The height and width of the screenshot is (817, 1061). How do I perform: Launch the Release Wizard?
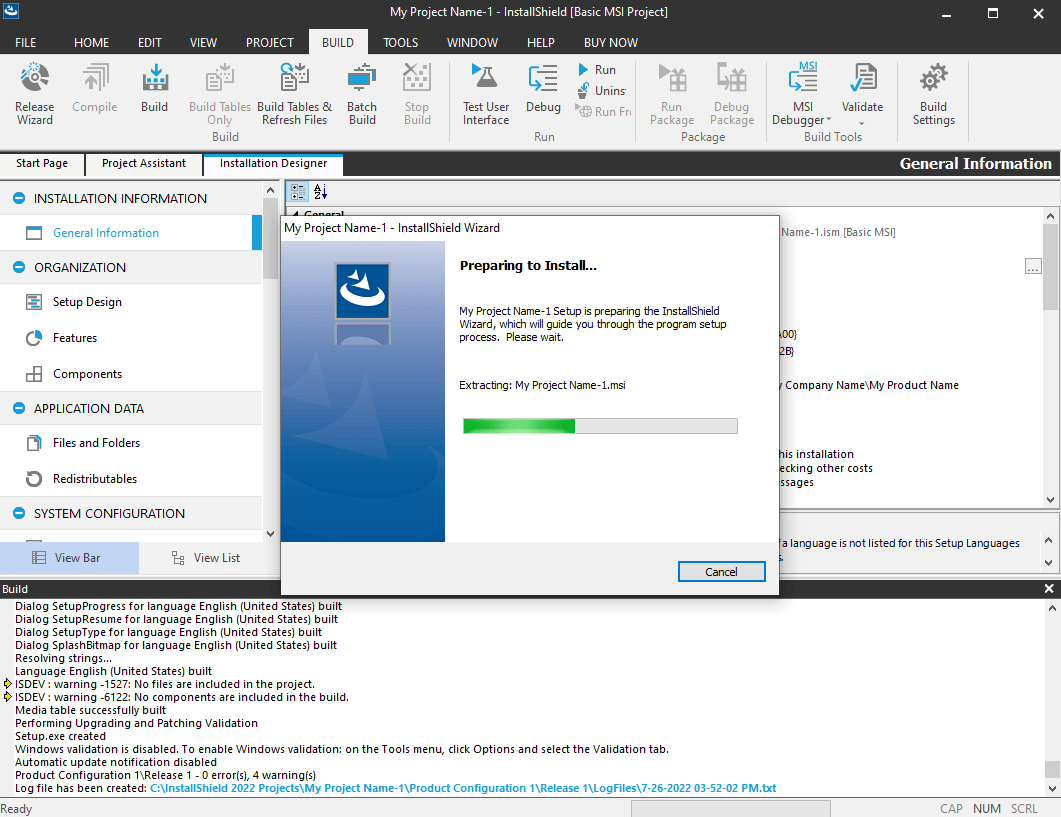point(34,95)
